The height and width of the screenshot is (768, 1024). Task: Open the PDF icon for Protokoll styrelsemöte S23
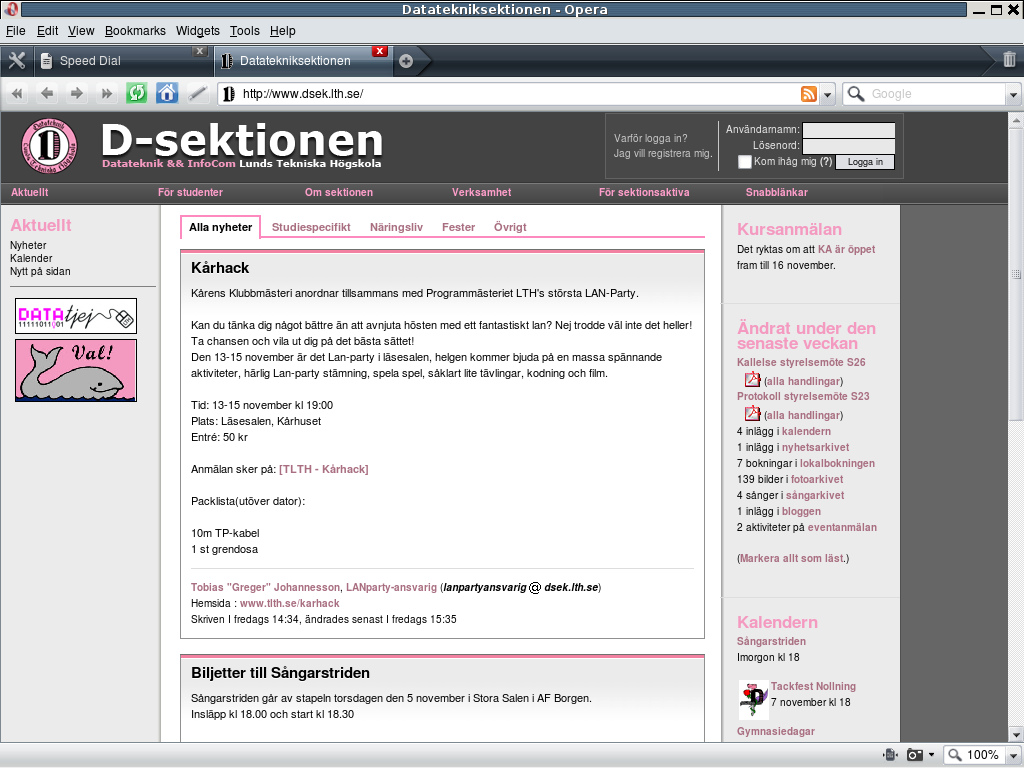click(x=752, y=413)
